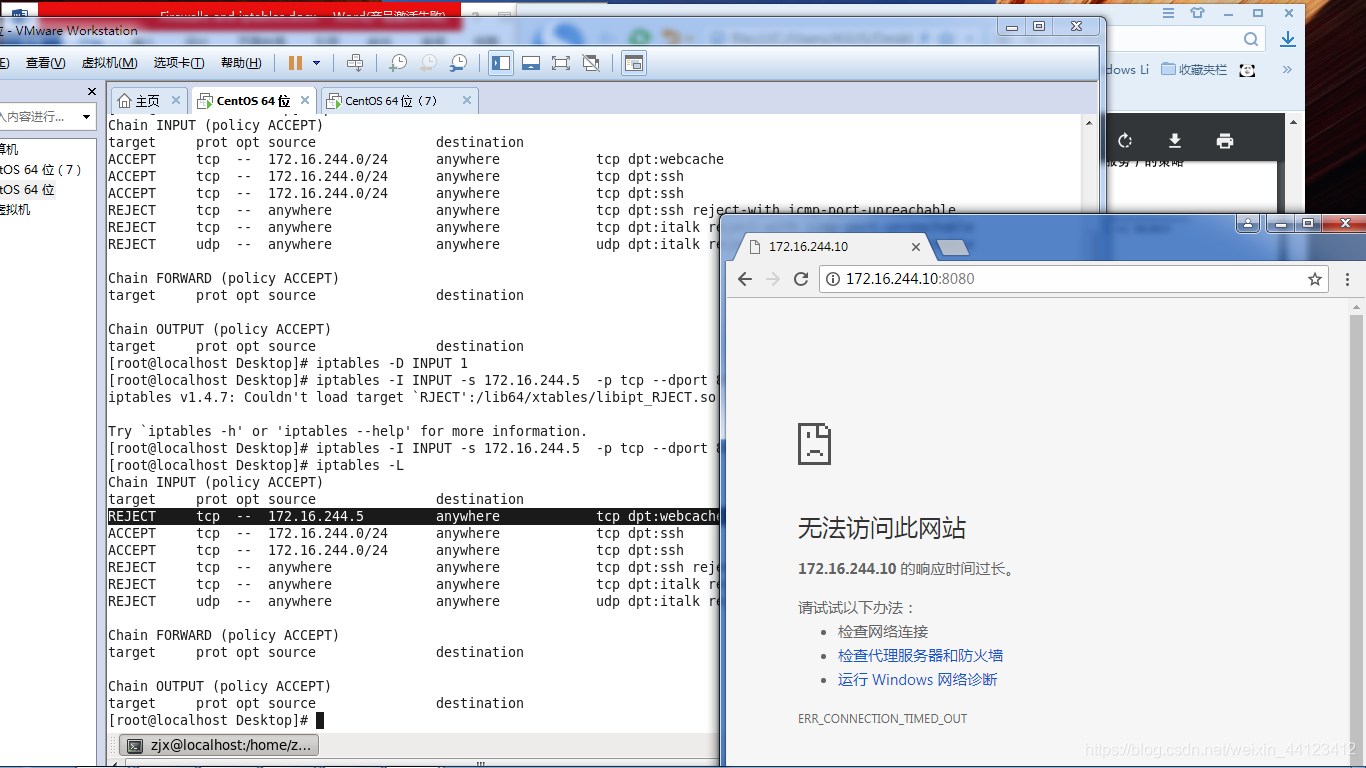This screenshot has width=1366, height=768.
Task: Open the Chrome three-dot menu
Action: pyautogui.click(x=1348, y=279)
